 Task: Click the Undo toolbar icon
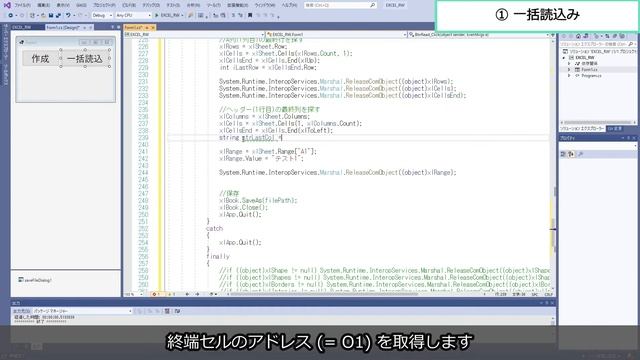click(x=68, y=15)
